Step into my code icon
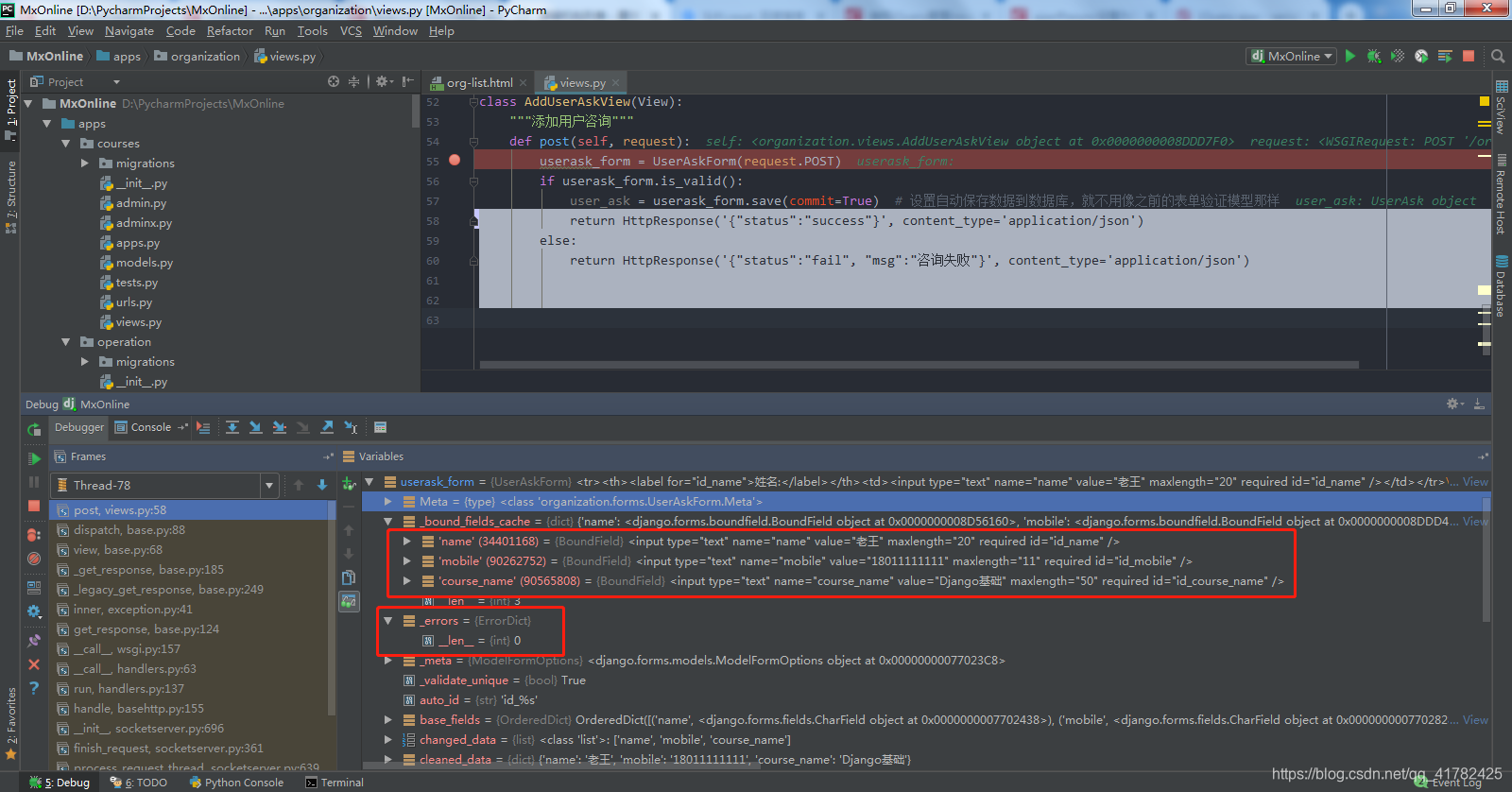Screen dimensions: 1512x792 (x=280, y=427)
